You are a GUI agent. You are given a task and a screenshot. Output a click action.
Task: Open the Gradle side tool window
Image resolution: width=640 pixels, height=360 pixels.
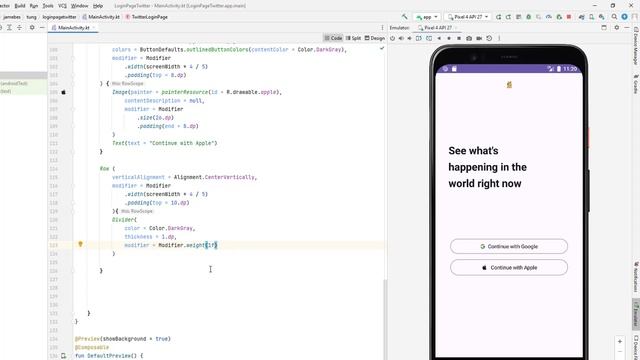(636, 84)
